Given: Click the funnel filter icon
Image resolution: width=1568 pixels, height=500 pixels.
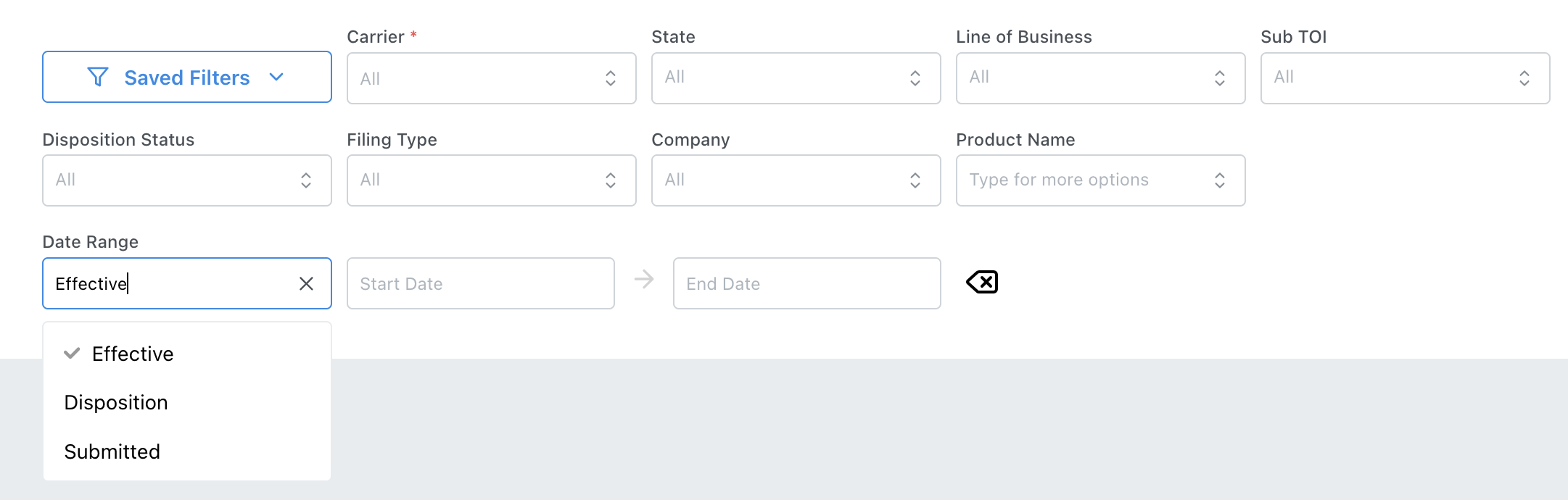Looking at the screenshot, I should coord(98,77).
